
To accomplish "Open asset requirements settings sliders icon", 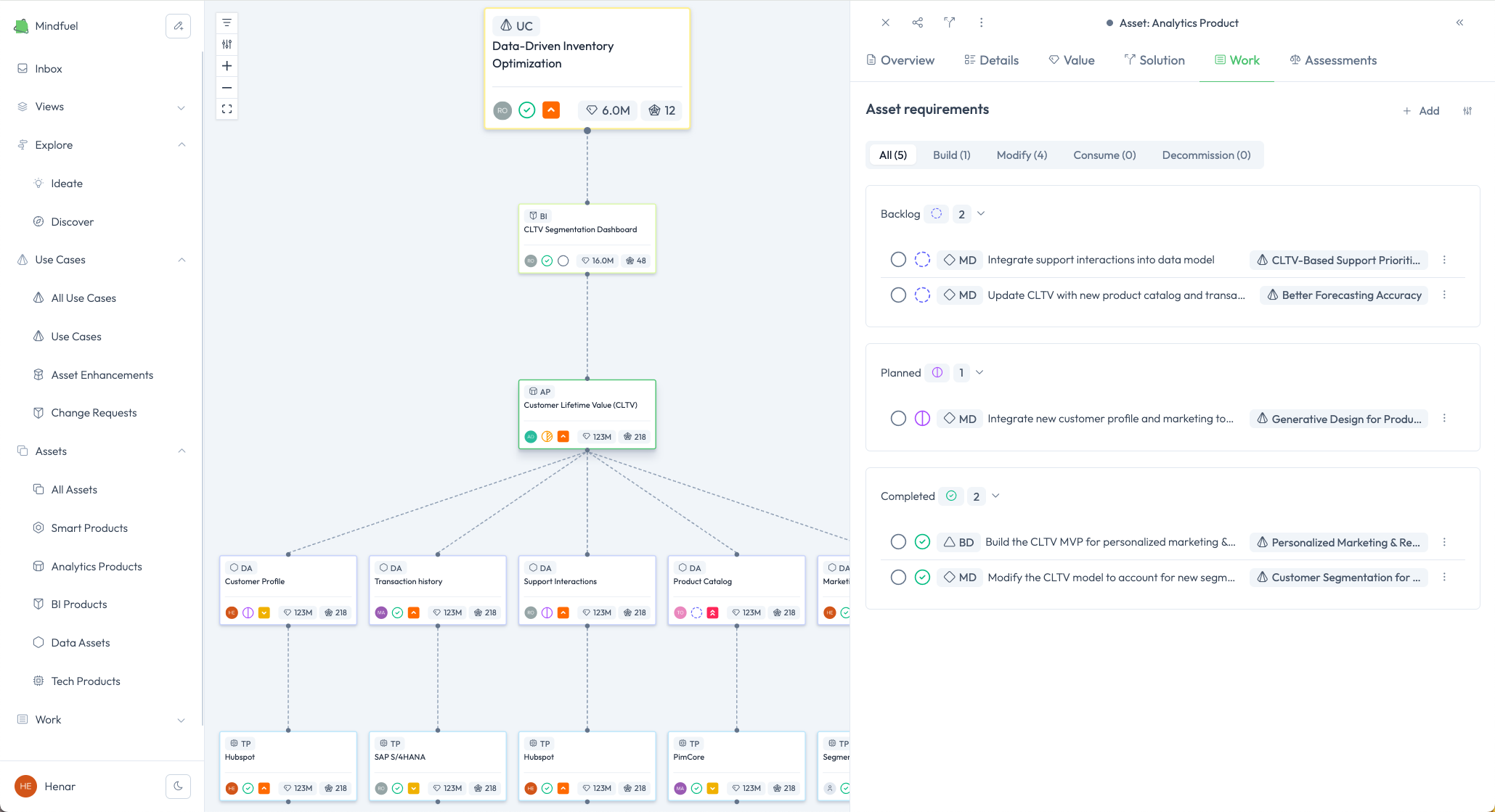I will tap(1467, 111).
